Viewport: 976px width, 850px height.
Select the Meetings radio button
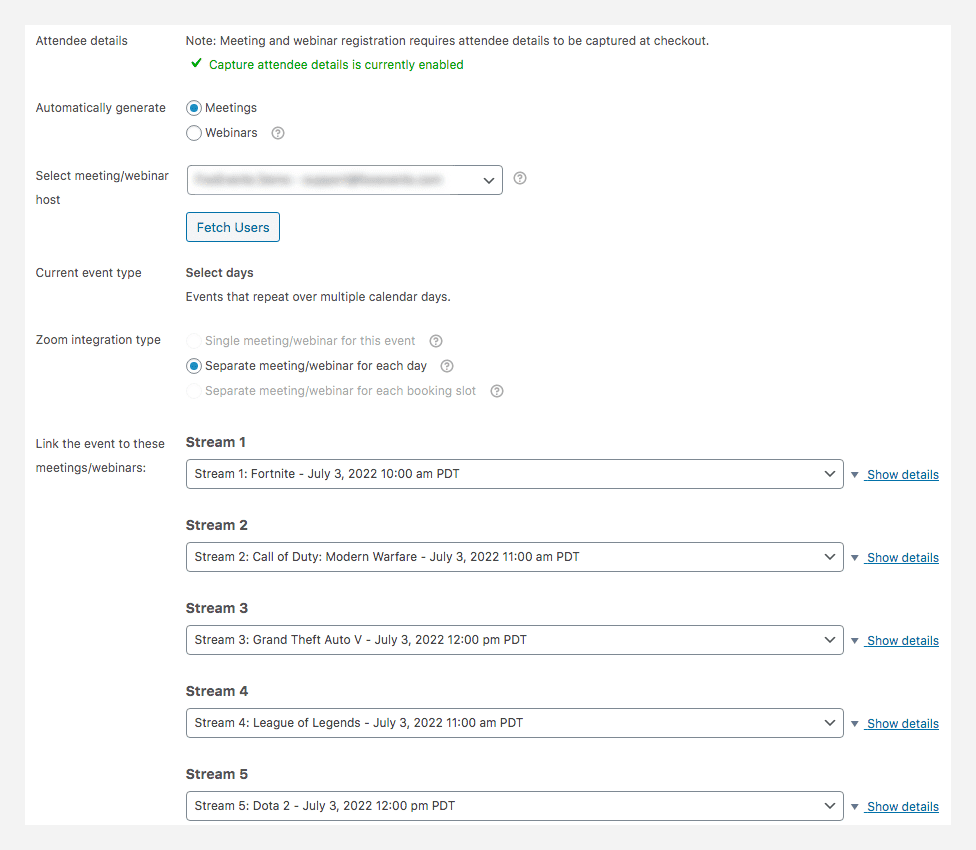tap(194, 108)
